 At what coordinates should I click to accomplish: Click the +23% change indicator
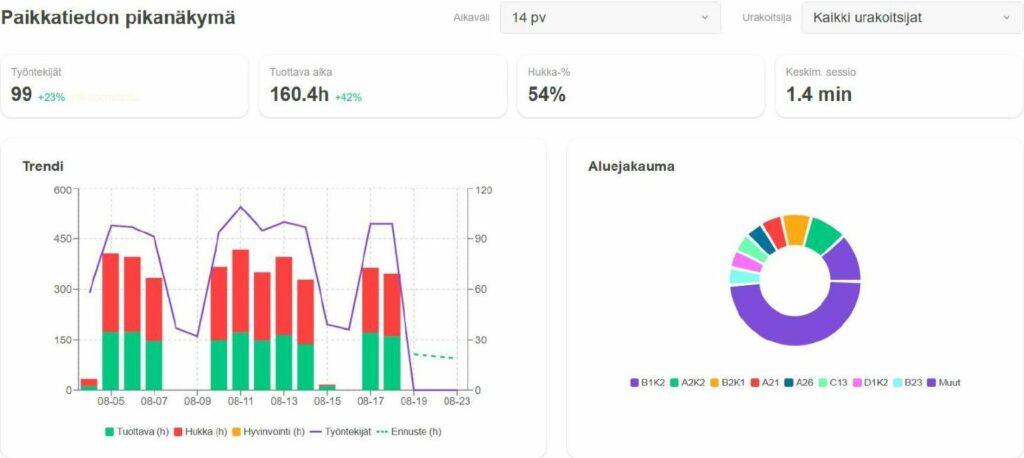coord(51,97)
